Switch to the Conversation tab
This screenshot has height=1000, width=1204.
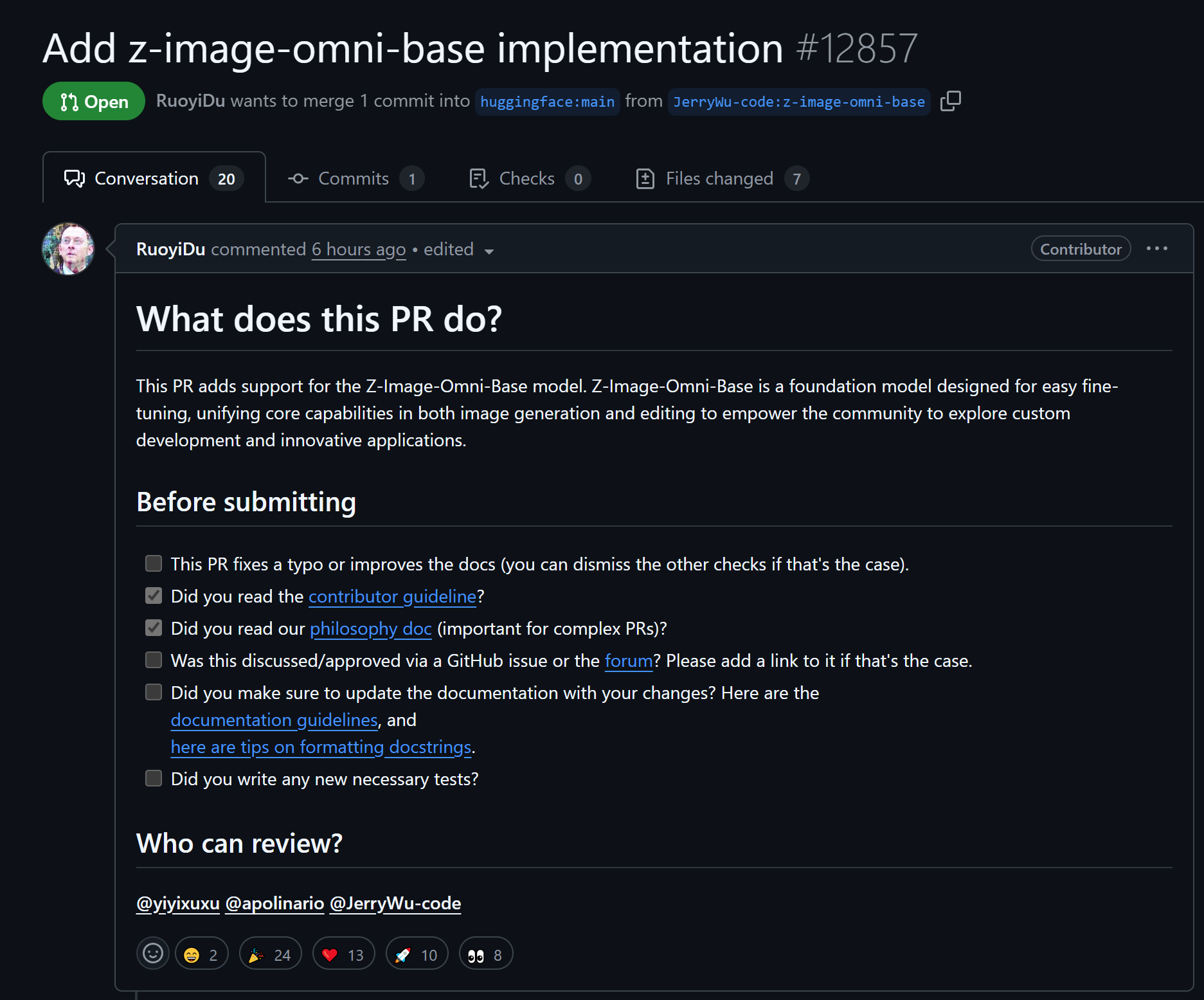(x=154, y=178)
